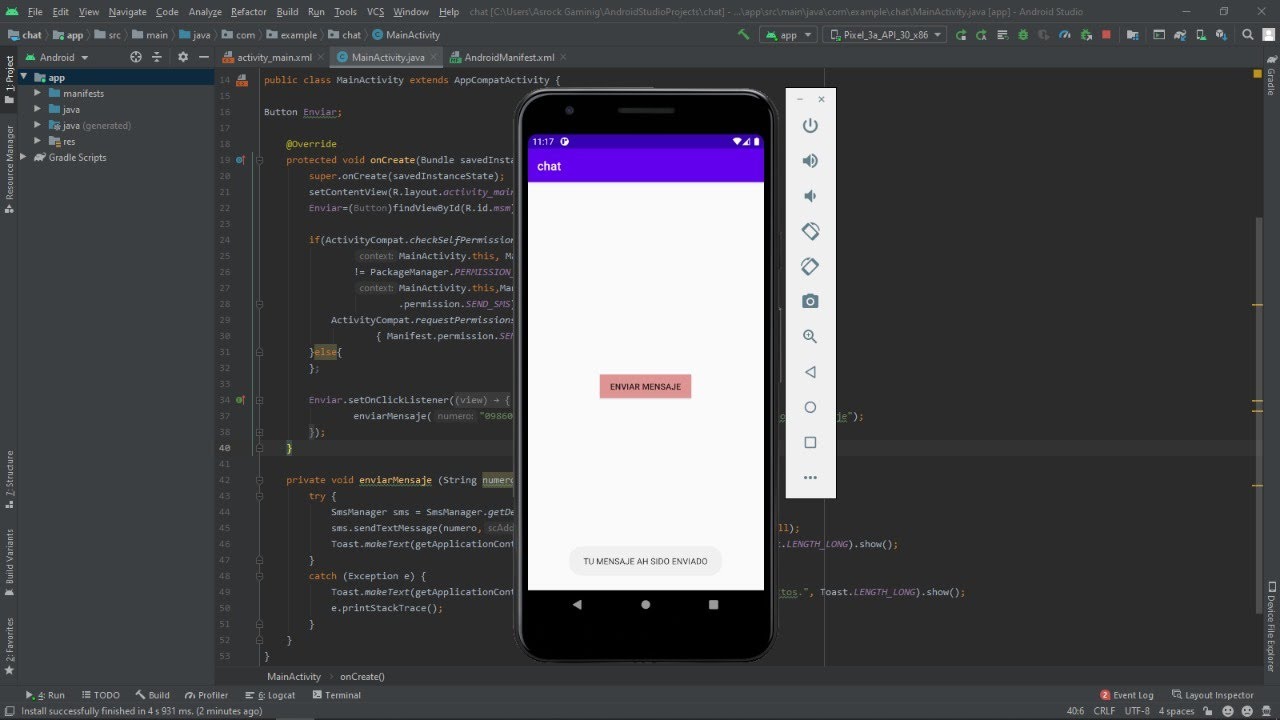Screen dimensions: 1280x720
Task: Click the Make Project hammer icon
Action: point(744,34)
